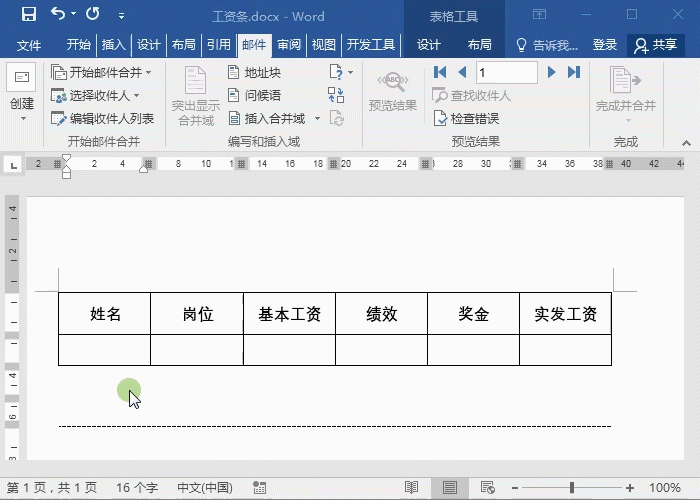
Task: Toggle 预览结果 preview results
Action: (x=392, y=92)
